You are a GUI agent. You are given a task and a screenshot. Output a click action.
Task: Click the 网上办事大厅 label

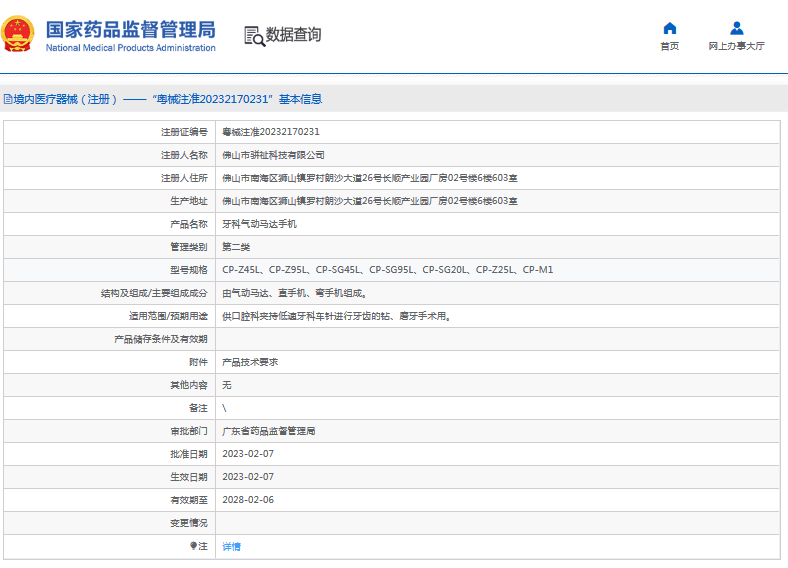[x=737, y=46]
